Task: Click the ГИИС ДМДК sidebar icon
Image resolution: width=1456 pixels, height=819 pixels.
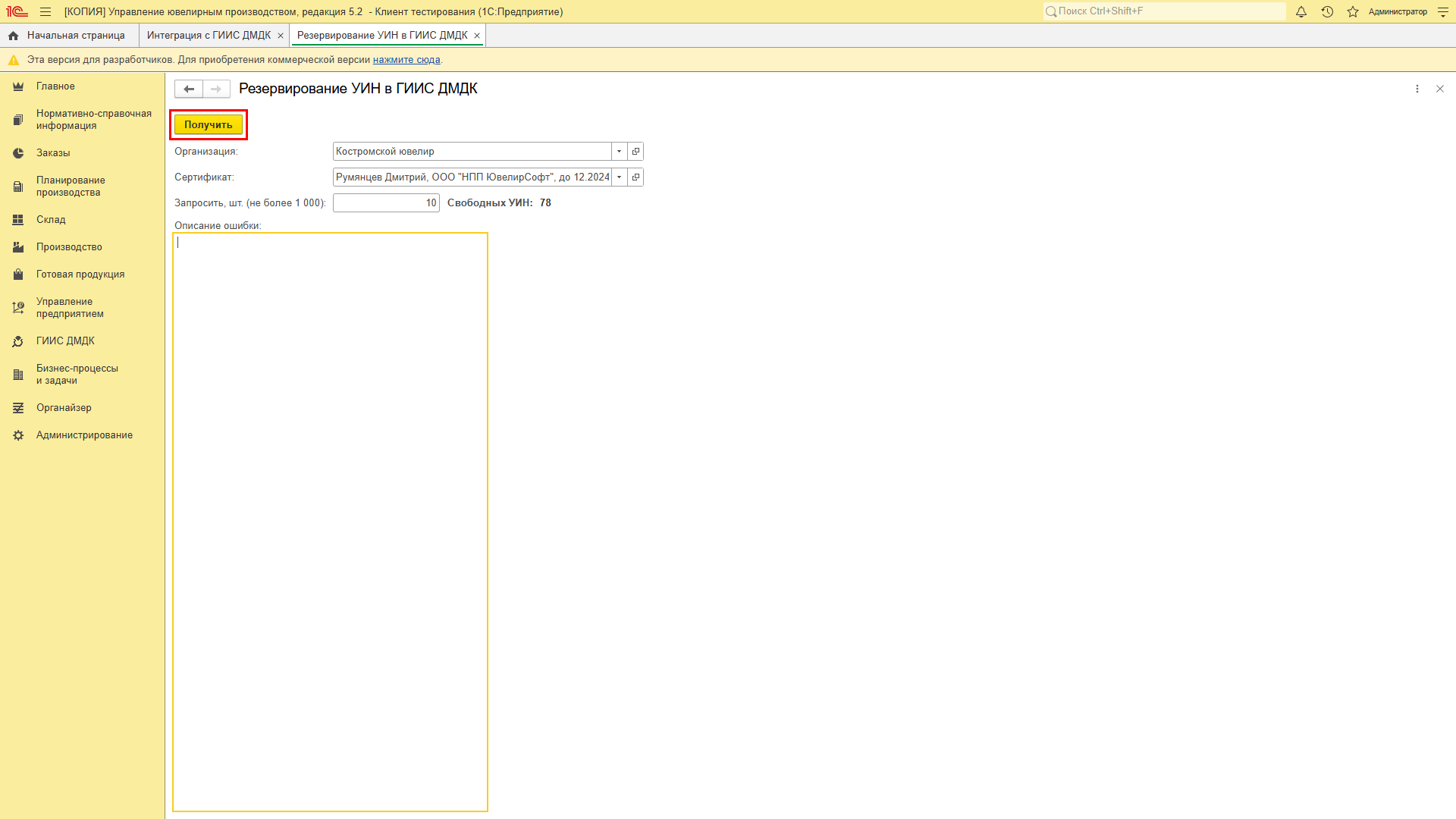Action: 18,341
